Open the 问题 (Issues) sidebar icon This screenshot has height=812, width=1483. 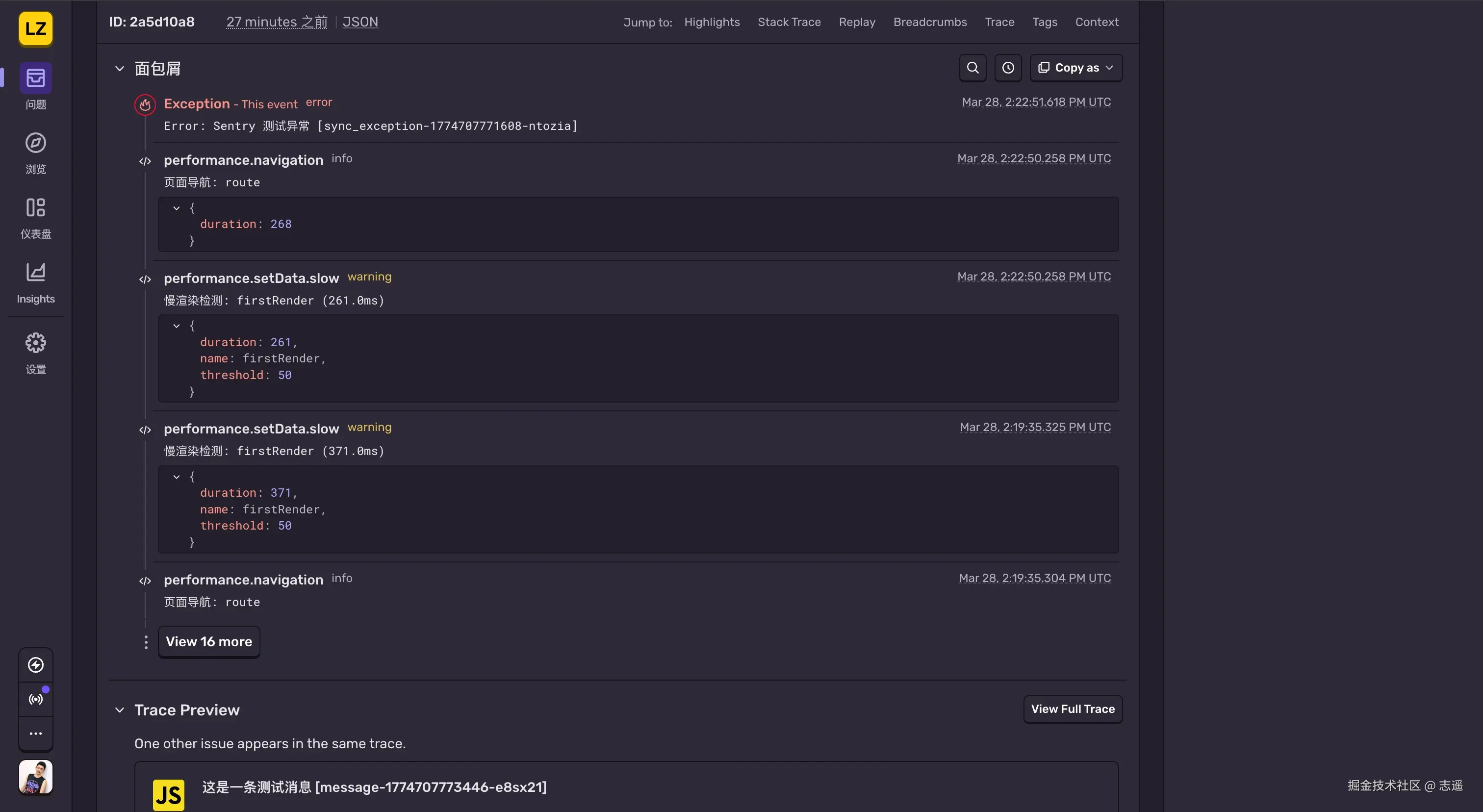pyautogui.click(x=36, y=78)
